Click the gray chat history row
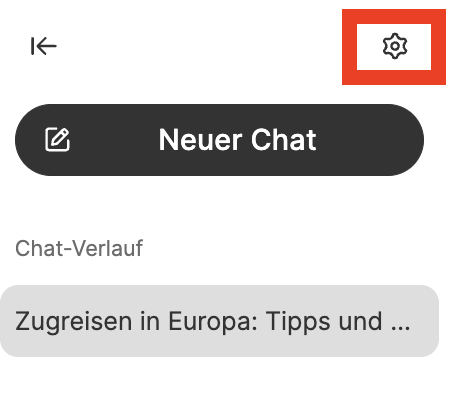Image resolution: width=452 pixels, height=404 pixels. (219, 321)
